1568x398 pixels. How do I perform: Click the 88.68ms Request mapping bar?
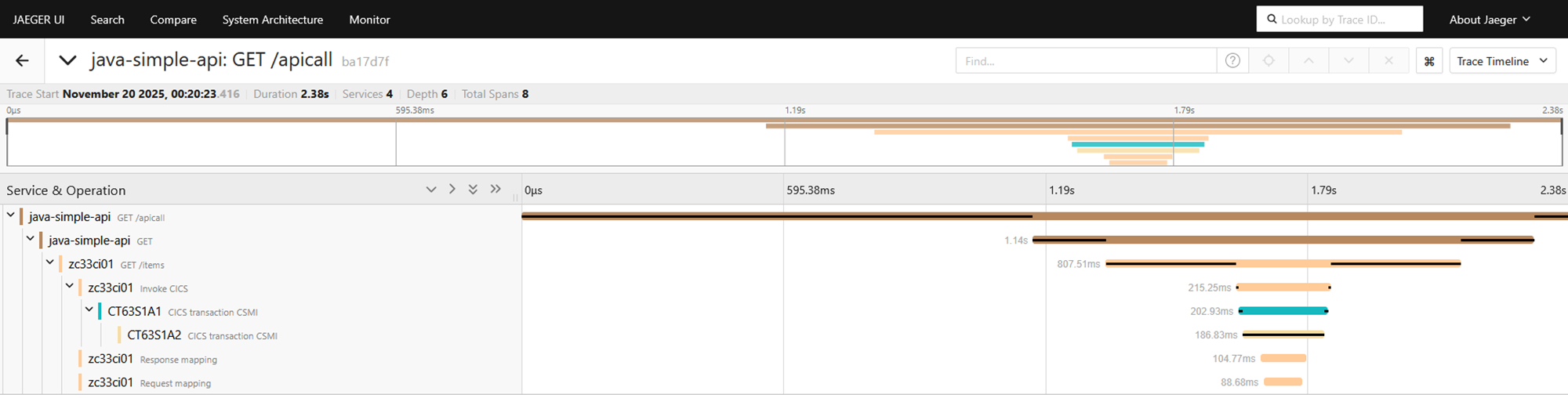click(1283, 382)
